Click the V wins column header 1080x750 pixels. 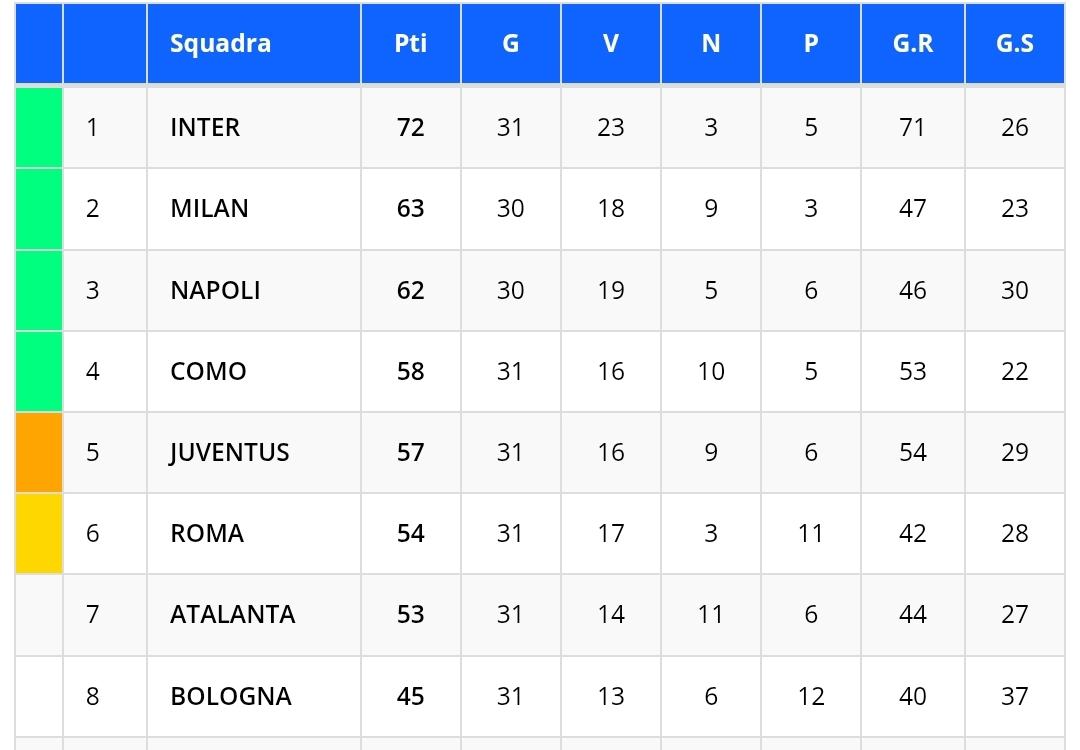(x=610, y=44)
